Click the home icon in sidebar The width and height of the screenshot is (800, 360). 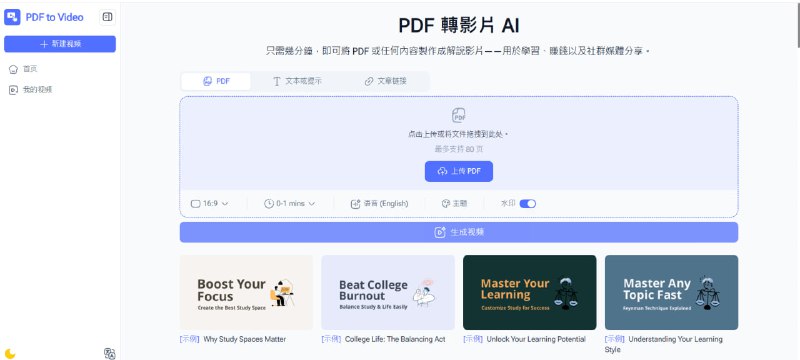(13, 69)
